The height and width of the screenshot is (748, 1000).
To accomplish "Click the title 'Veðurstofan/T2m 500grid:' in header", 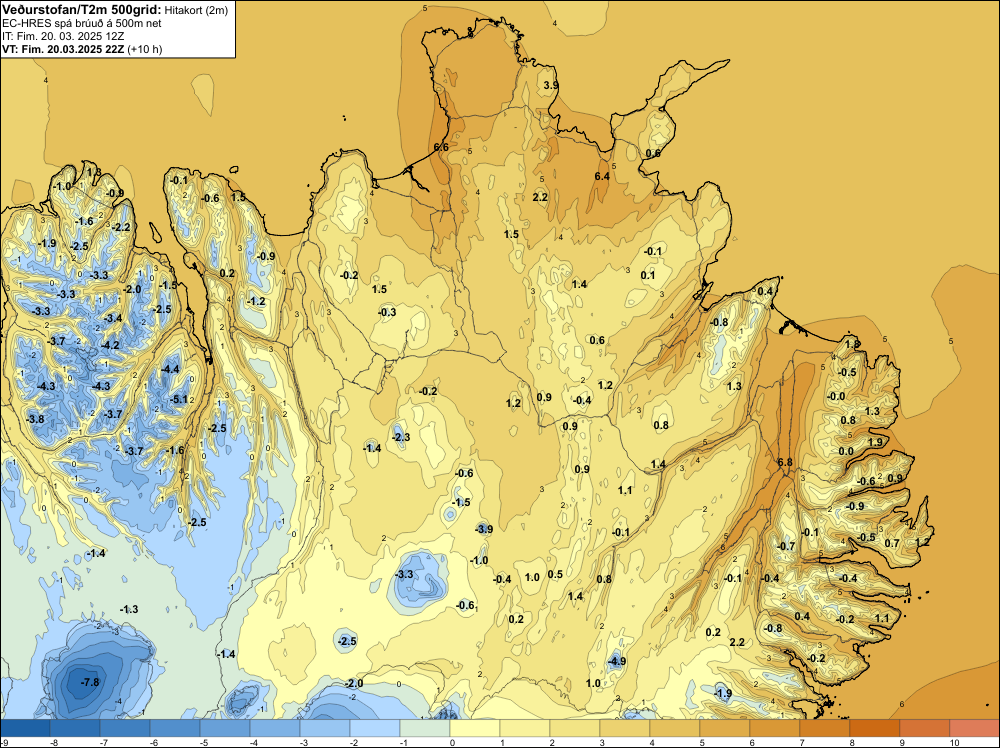I will (x=82, y=9).
